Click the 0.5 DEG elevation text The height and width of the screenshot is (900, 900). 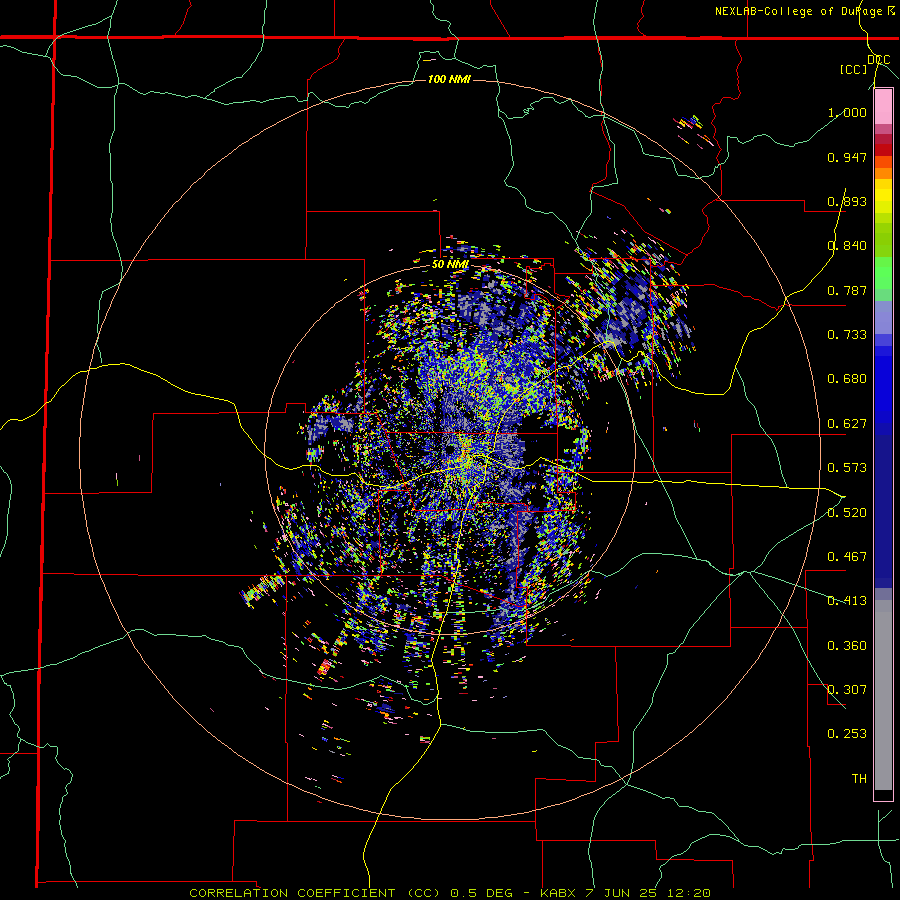pos(482,893)
